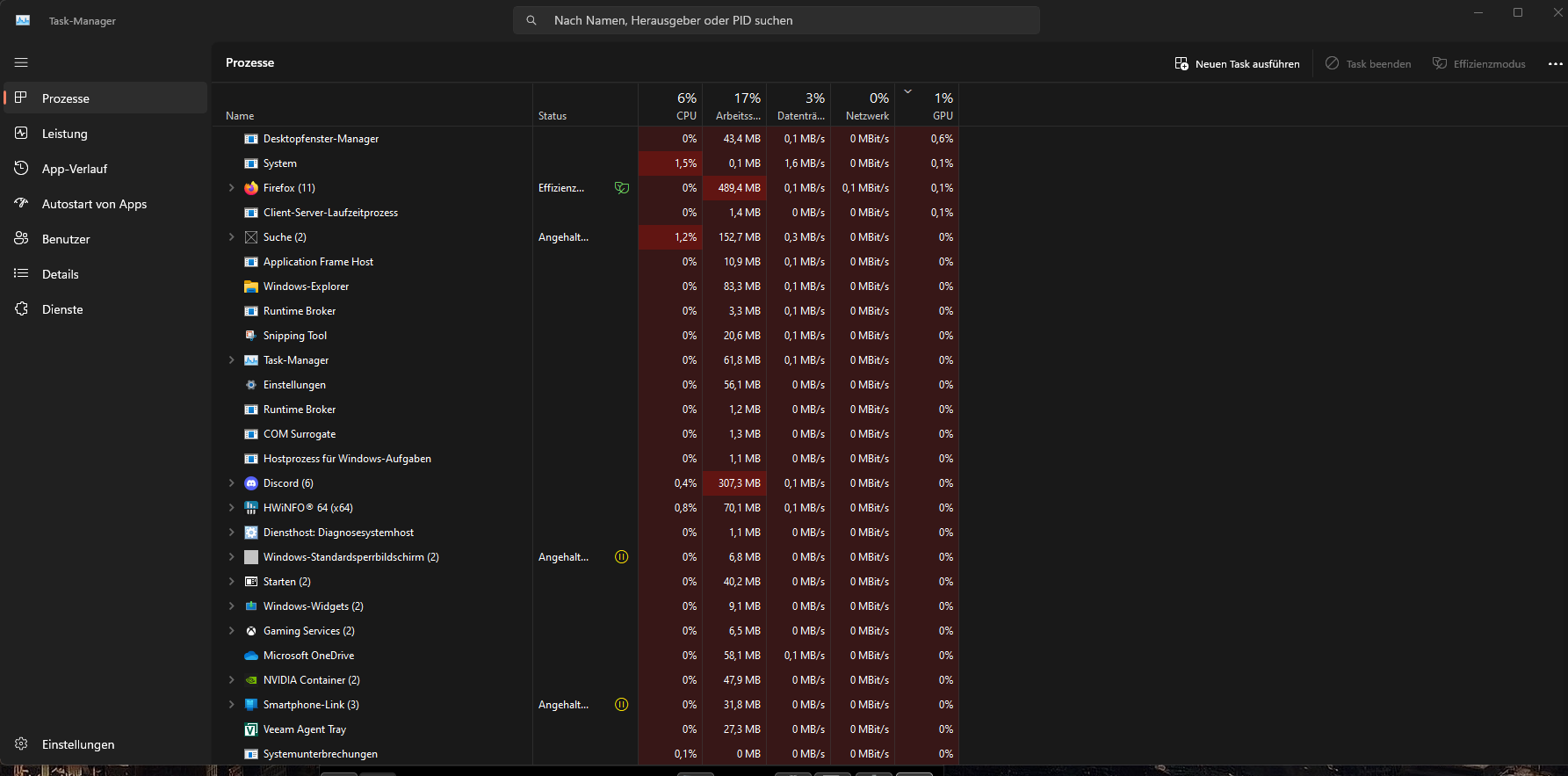Select the Systemunterbrechungen row

point(586,754)
